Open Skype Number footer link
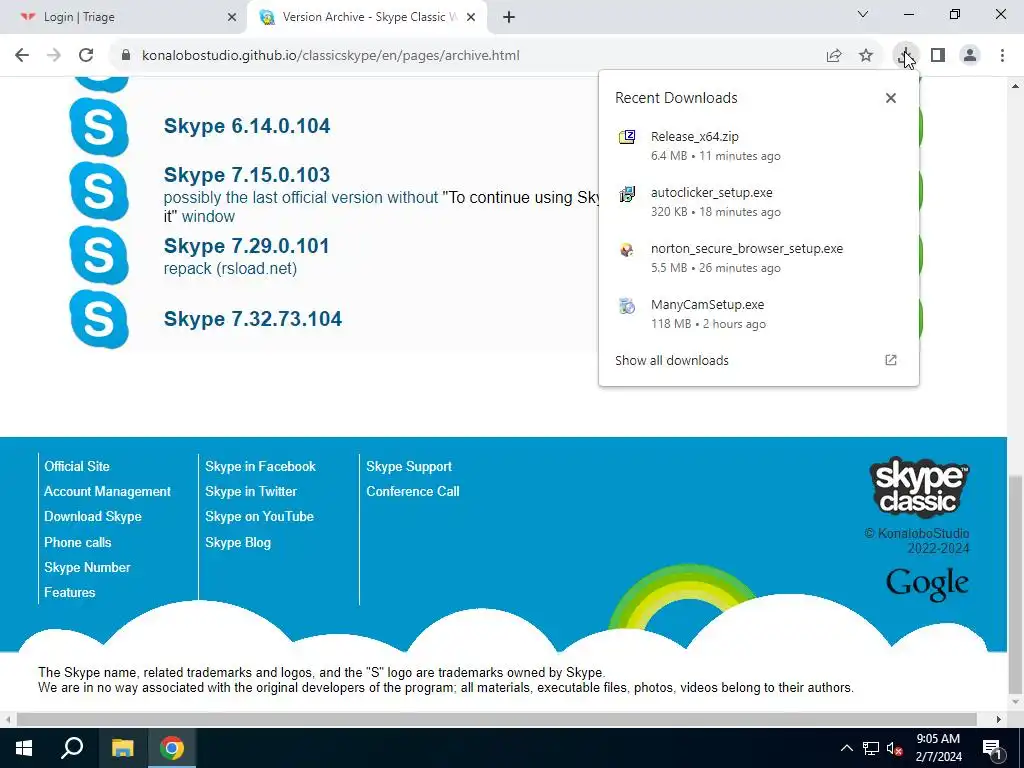1024x768 pixels. (87, 568)
